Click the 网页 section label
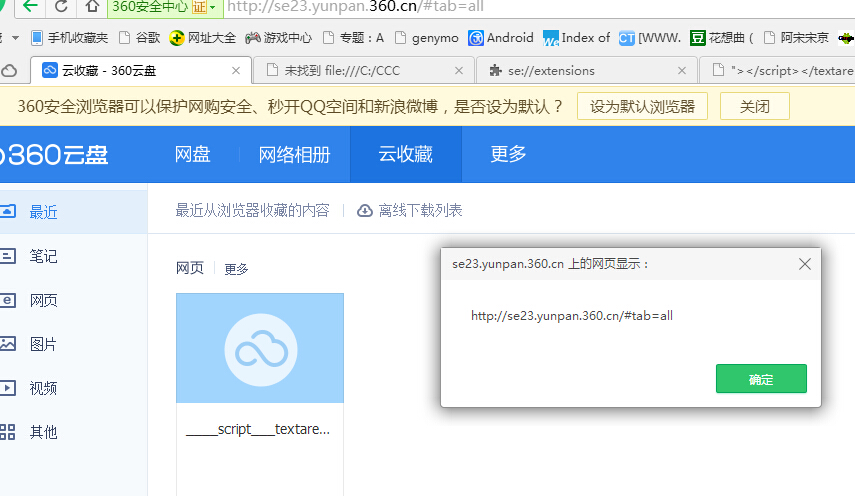This screenshot has height=496, width=855. click(x=190, y=268)
